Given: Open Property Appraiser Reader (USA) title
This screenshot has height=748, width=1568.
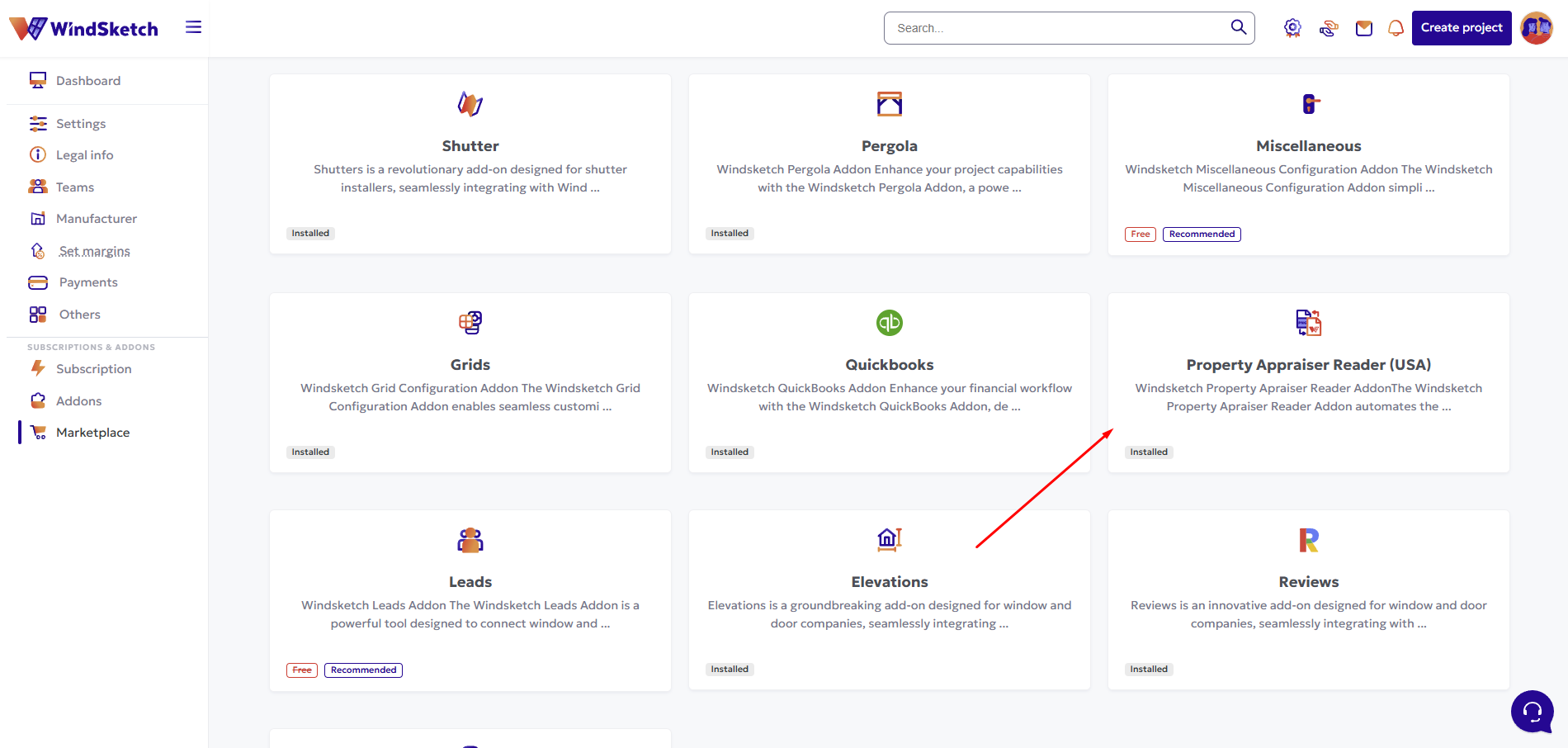Looking at the screenshot, I should (x=1309, y=365).
